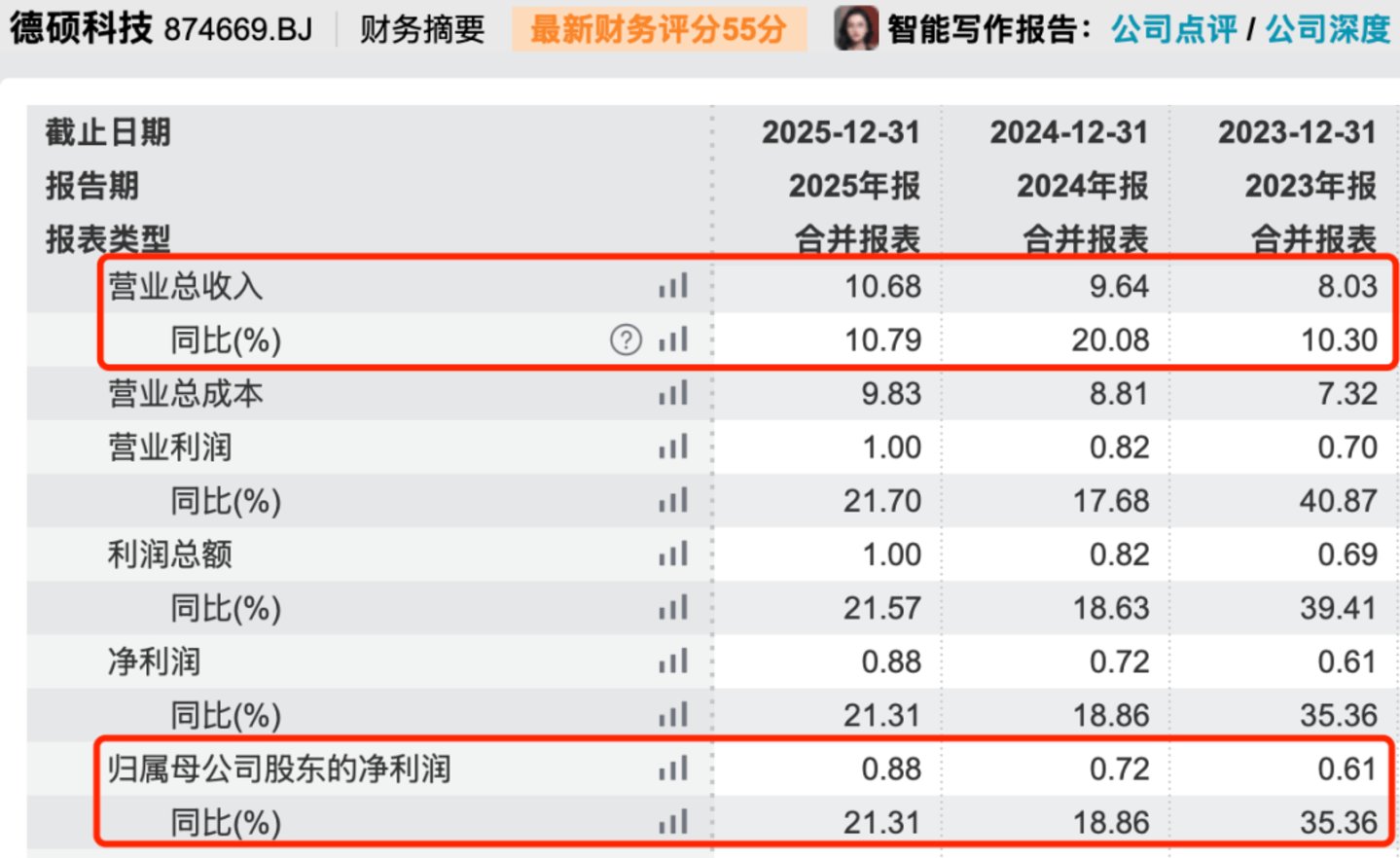Click the 营业总成本 row label
The width and height of the screenshot is (1400, 858).
185,393
